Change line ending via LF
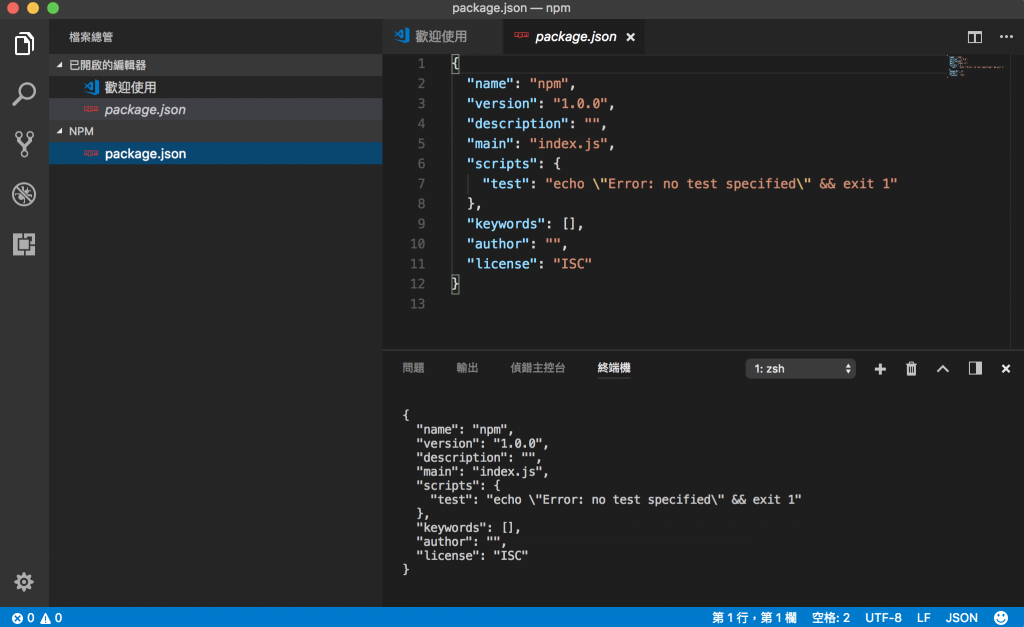Image resolution: width=1024 pixels, height=627 pixels. [x=923, y=618]
